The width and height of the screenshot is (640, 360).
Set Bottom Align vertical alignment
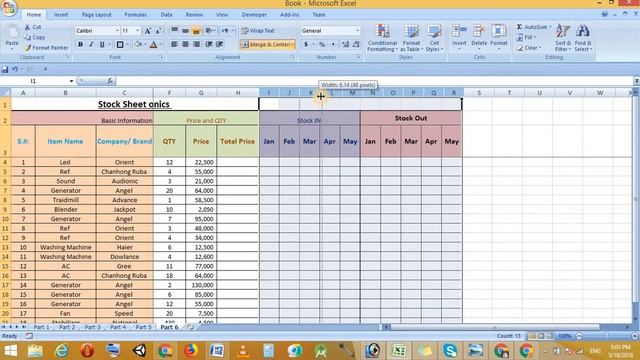pos(196,31)
